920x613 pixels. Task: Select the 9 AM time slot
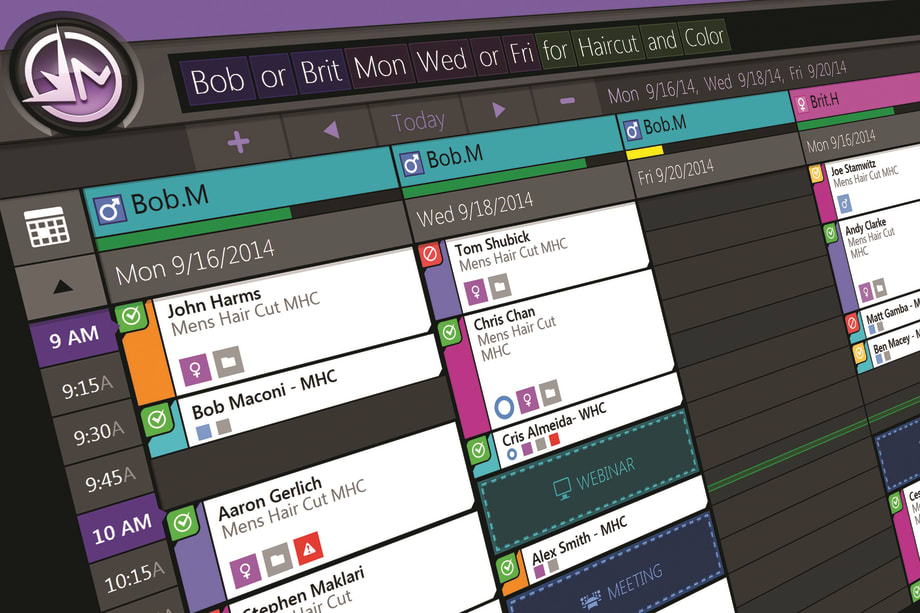pos(74,338)
